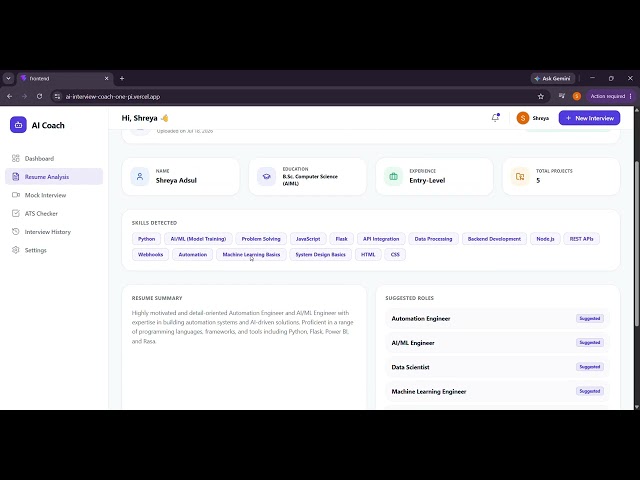Click the Machine Learning Basics skill tag
This screenshot has height=480, width=640.
tap(251, 254)
